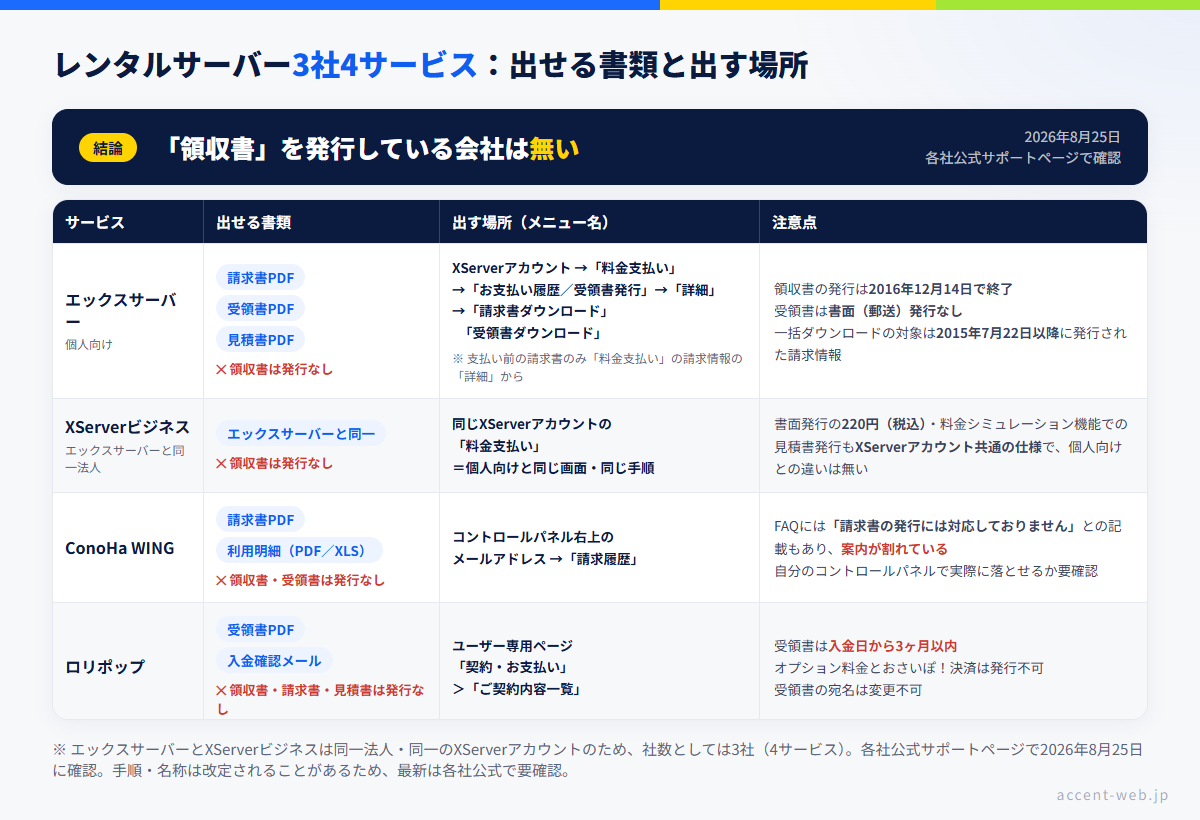Click the ※ 支払い前の請求書のみ footnote in the place cell
1200x820 pixels.
point(597,367)
